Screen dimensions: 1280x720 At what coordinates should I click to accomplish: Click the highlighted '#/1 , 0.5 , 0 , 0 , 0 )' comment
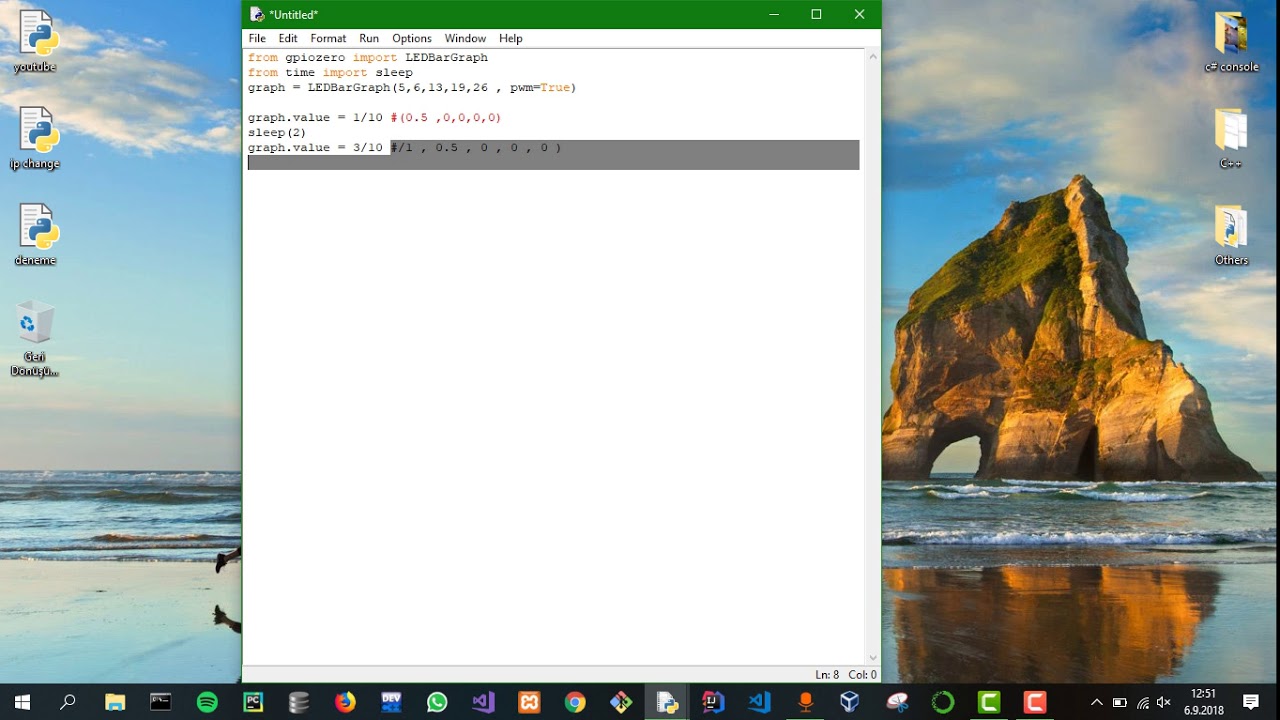[476, 148]
